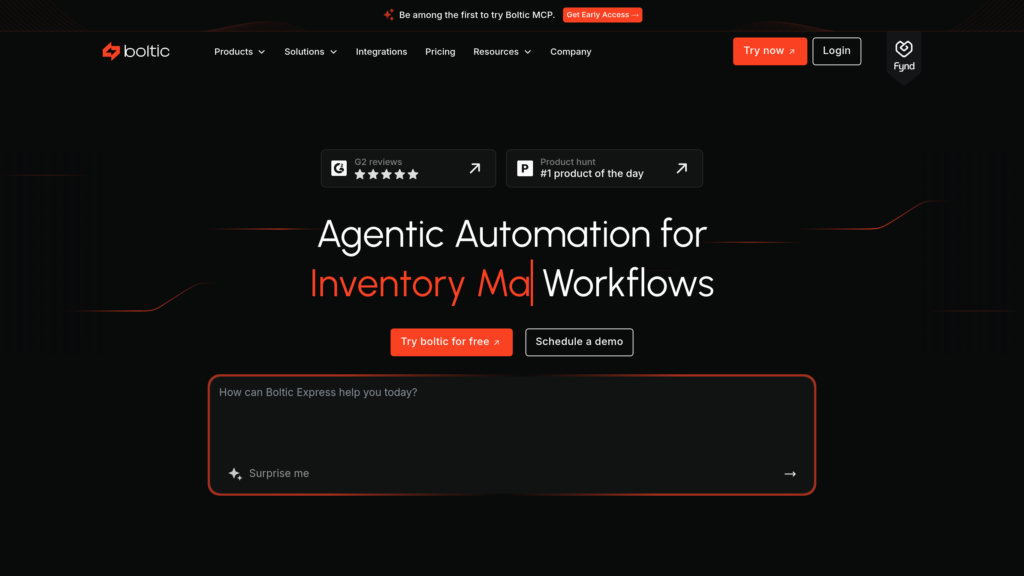Navigate to the Company page
The image size is (1024, 576).
tap(570, 52)
